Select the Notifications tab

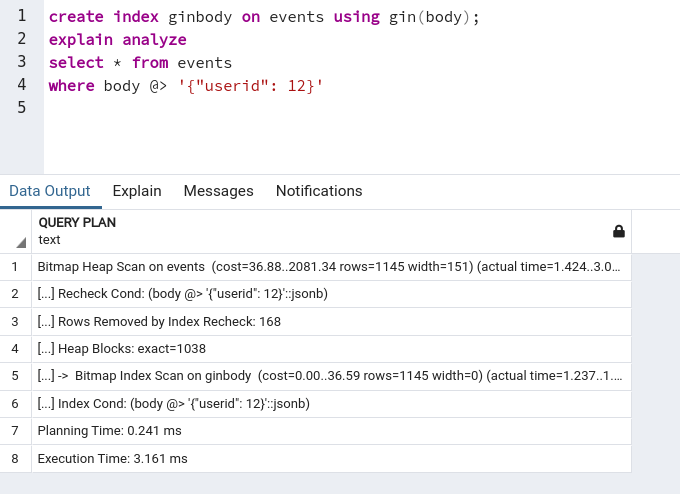[319, 191]
